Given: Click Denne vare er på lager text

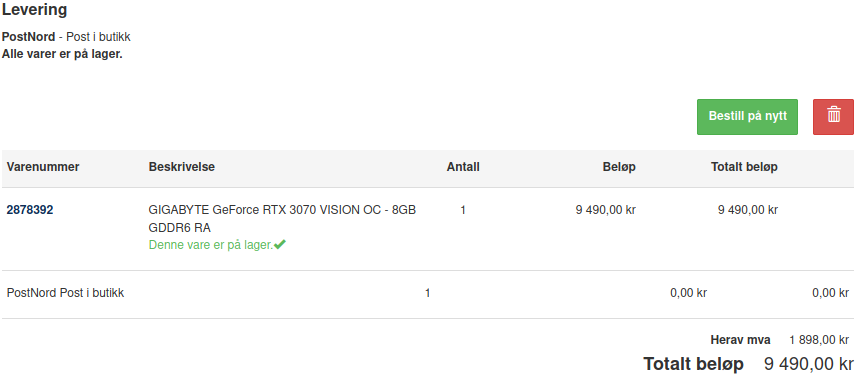Looking at the screenshot, I should pyautogui.click(x=211, y=245).
